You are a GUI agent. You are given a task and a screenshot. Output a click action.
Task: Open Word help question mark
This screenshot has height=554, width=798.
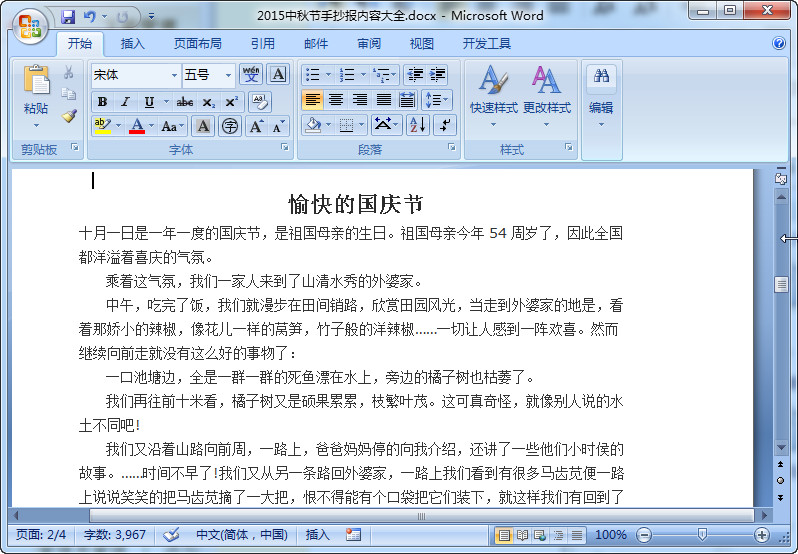pos(779,43)
